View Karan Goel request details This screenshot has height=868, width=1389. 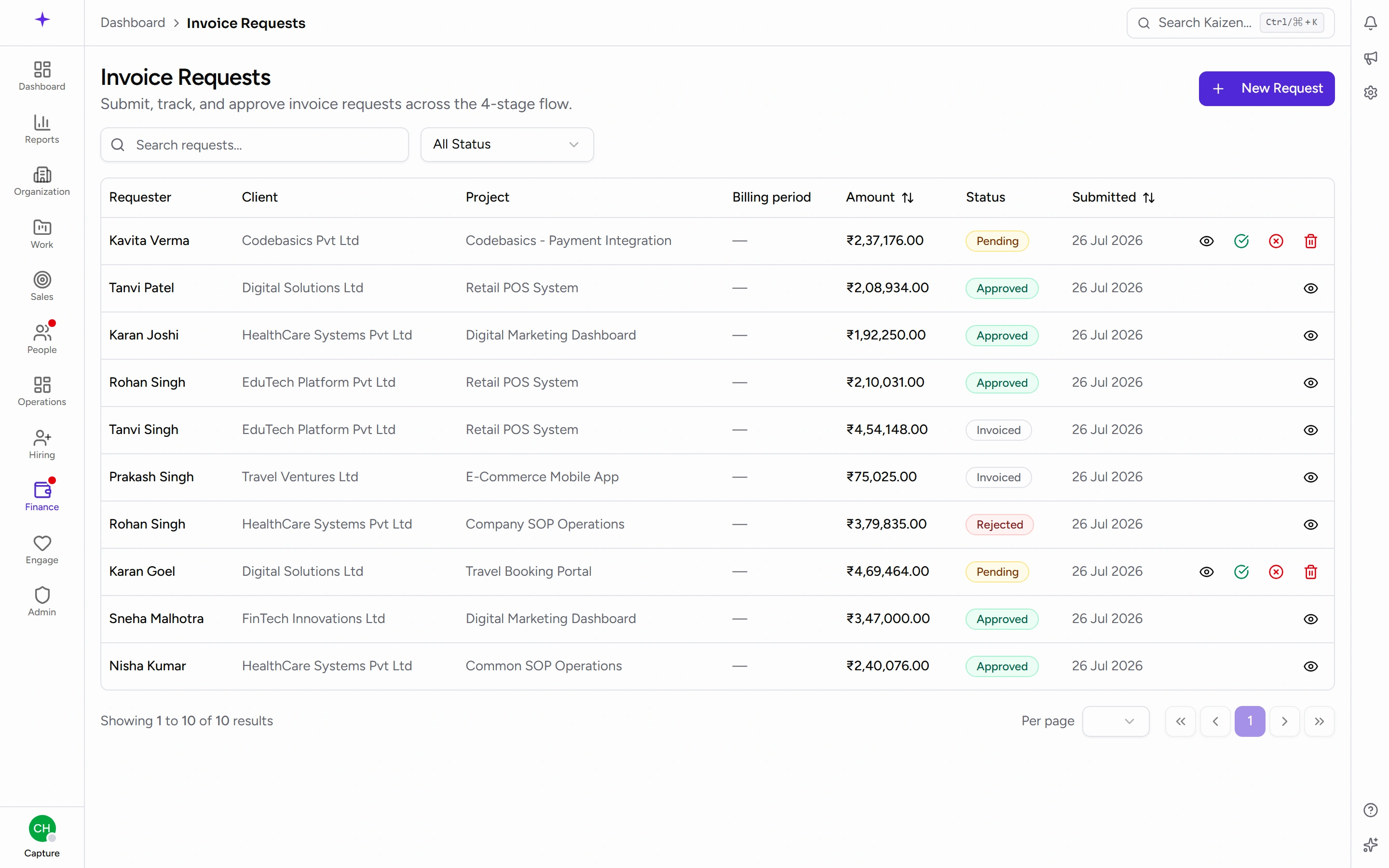1207,572
